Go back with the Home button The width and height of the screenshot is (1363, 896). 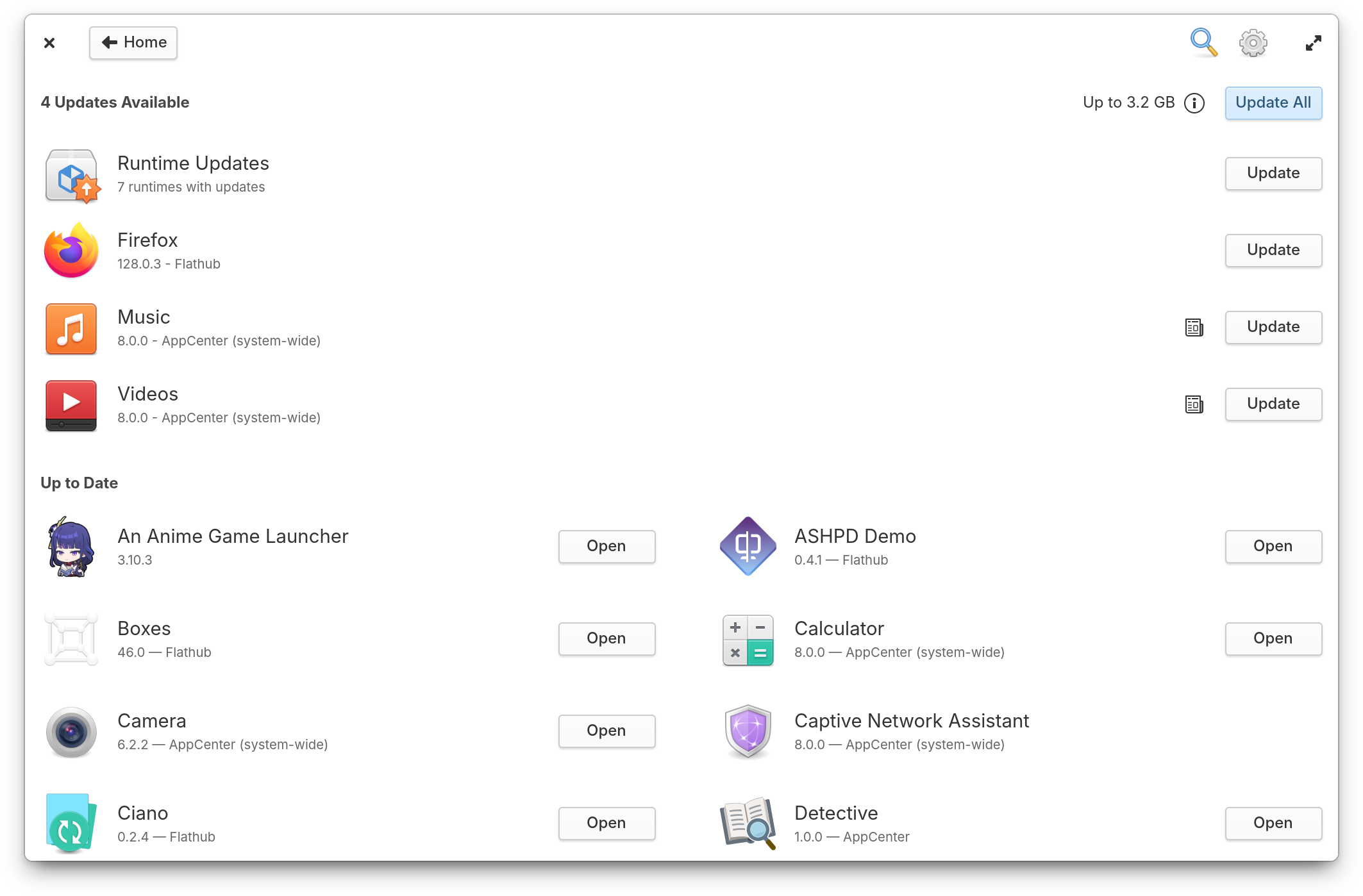click(x=133, y=43)
